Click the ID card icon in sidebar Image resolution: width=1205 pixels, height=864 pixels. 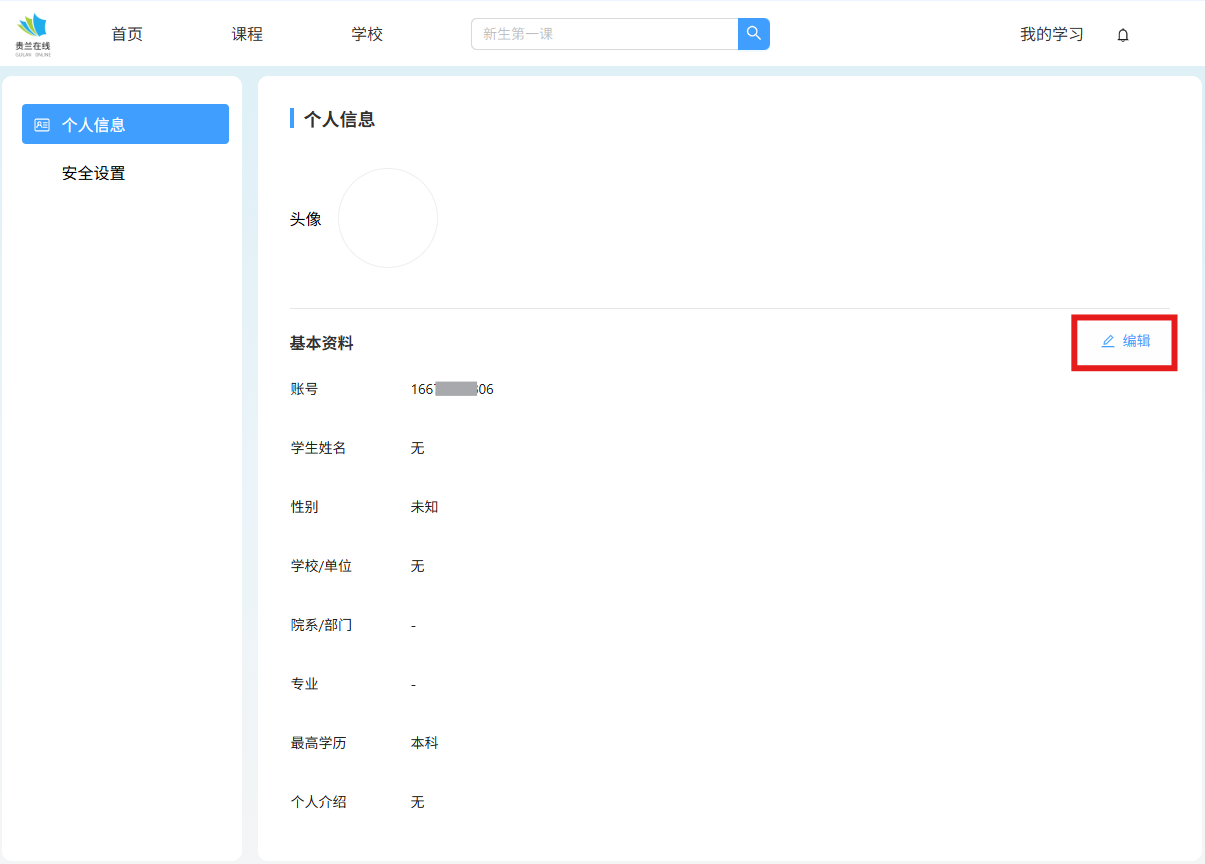(x=42, y=125)
